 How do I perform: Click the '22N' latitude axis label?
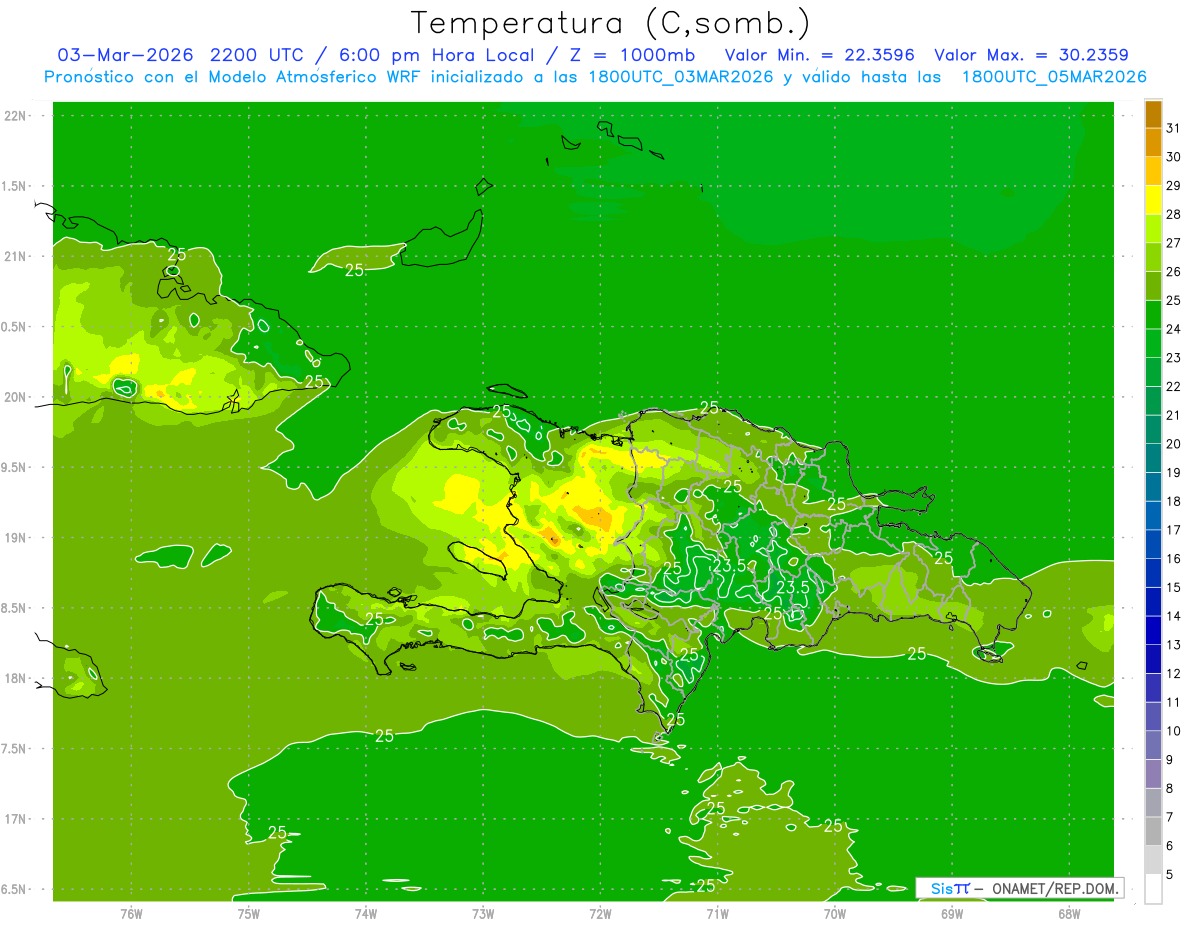[16, 116]
